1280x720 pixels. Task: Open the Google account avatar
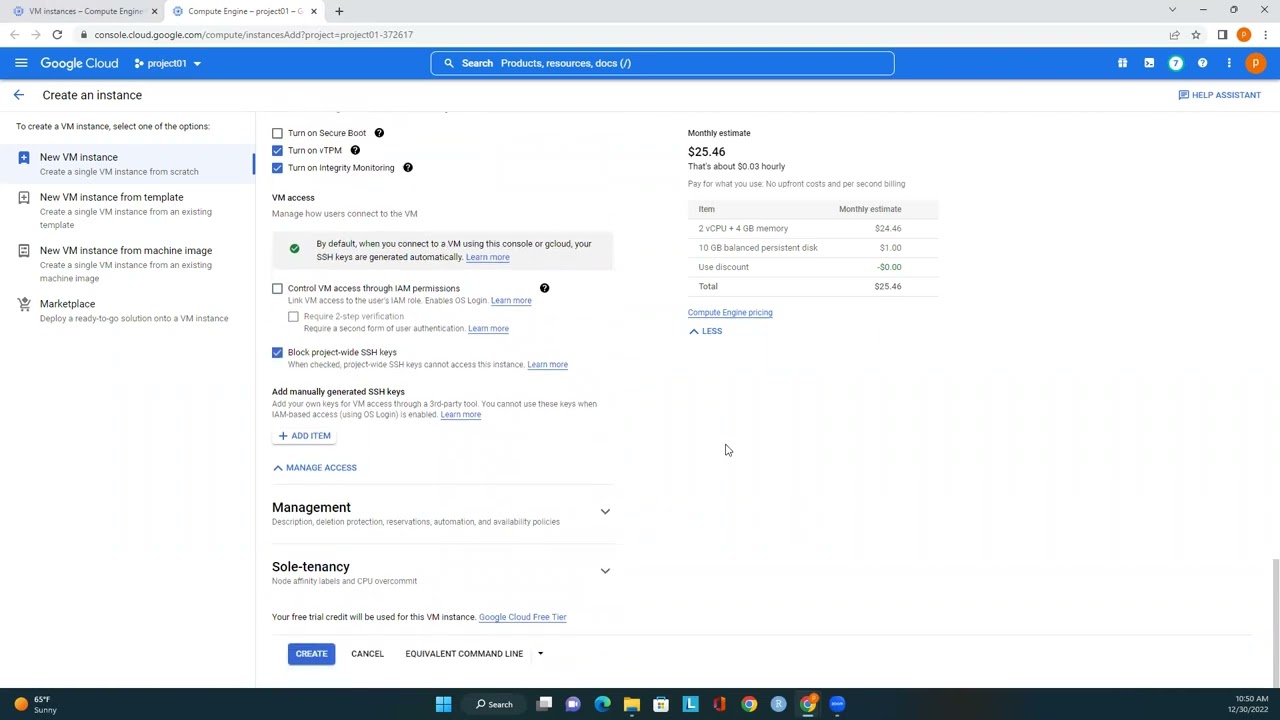(x=1255, y=63)
